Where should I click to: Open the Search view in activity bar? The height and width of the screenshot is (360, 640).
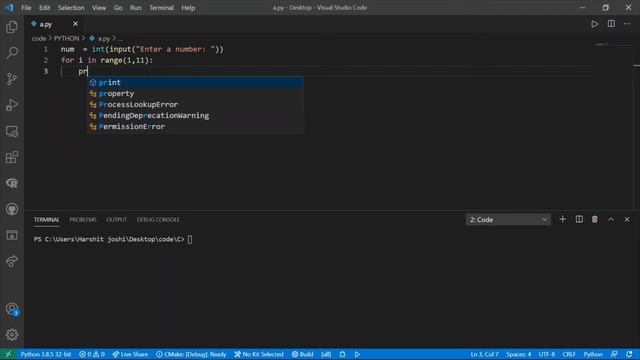(x=12, y=53)
